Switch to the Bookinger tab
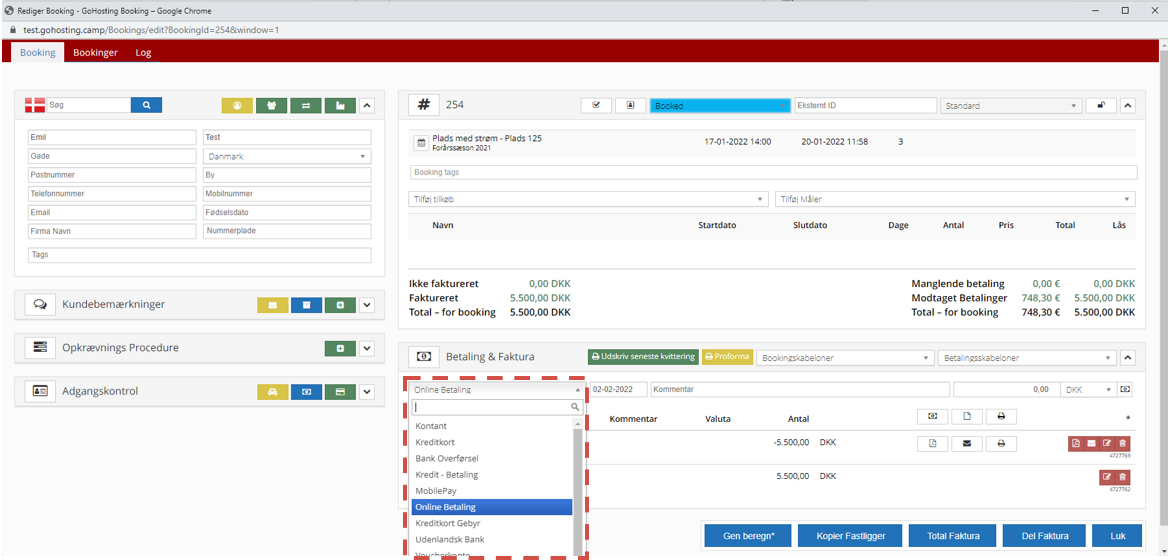 (95, 52)
